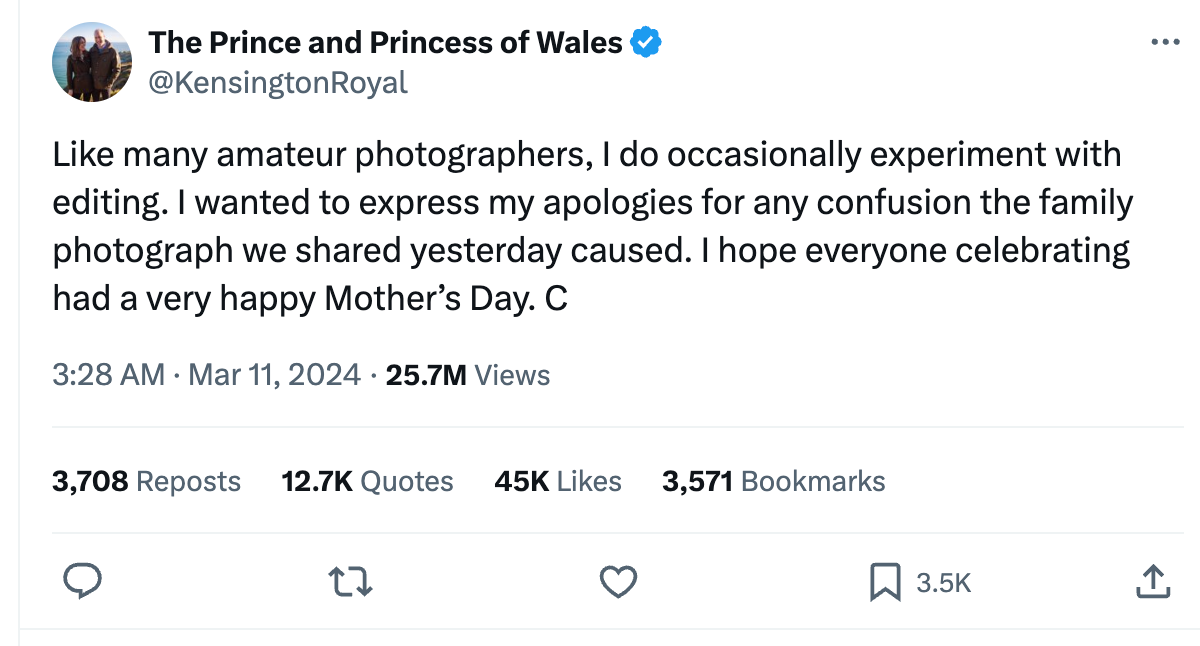Show the 3,708 Reposts list
1200x646 pixels.
click(146, 481)
